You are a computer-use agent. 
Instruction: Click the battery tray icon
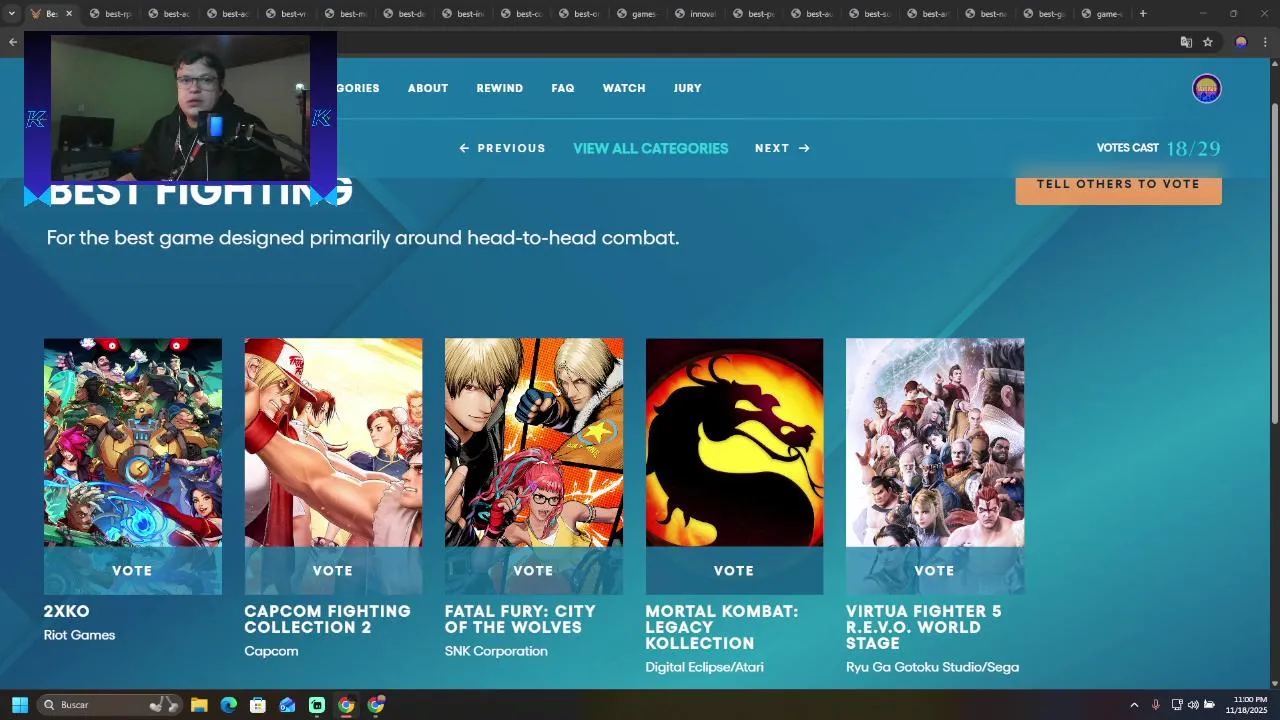coord(1209,705)
